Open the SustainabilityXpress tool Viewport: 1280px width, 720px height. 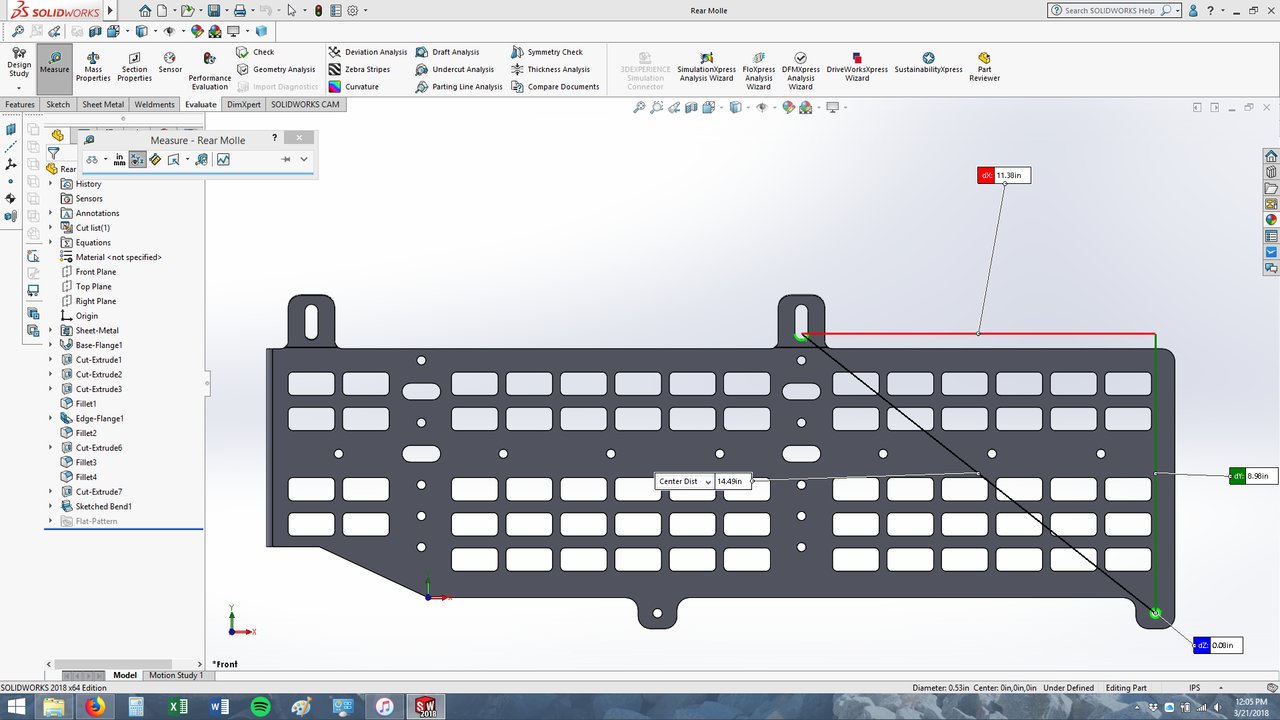point(928,64)
